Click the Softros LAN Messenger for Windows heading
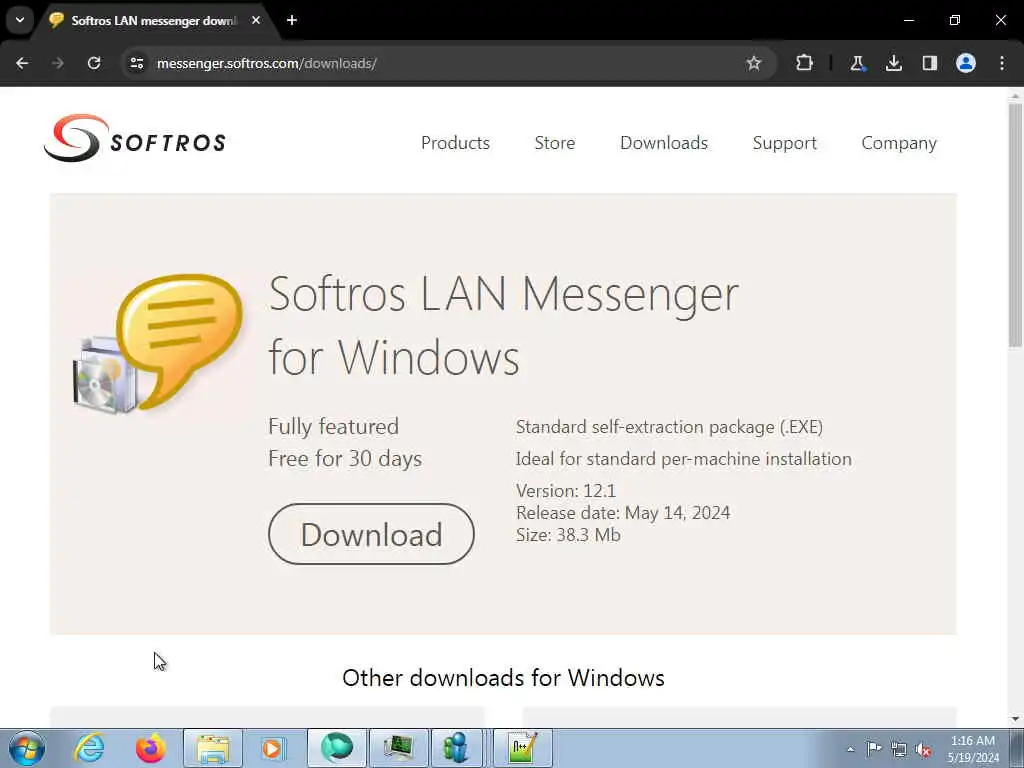 click(503, 325)
